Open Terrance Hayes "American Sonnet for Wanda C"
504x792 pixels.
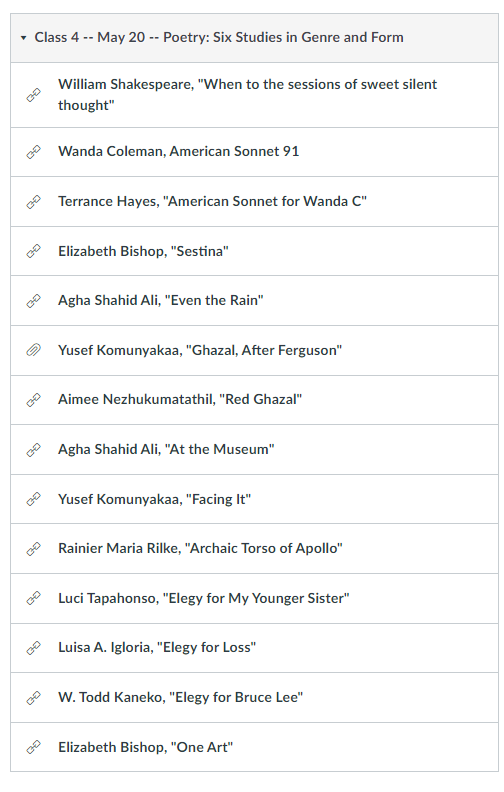point(212,202)
